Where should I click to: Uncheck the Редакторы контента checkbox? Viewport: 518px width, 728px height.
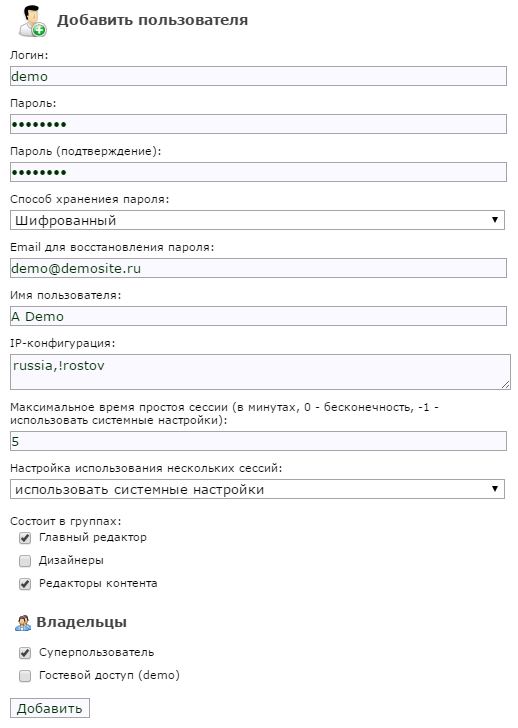point(25,584)
